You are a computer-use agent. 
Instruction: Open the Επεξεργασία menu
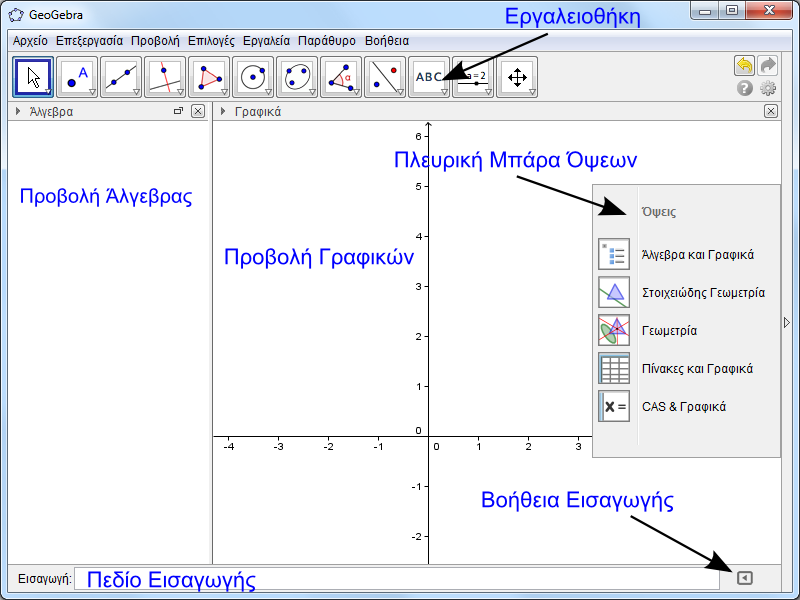click(89, 41)
